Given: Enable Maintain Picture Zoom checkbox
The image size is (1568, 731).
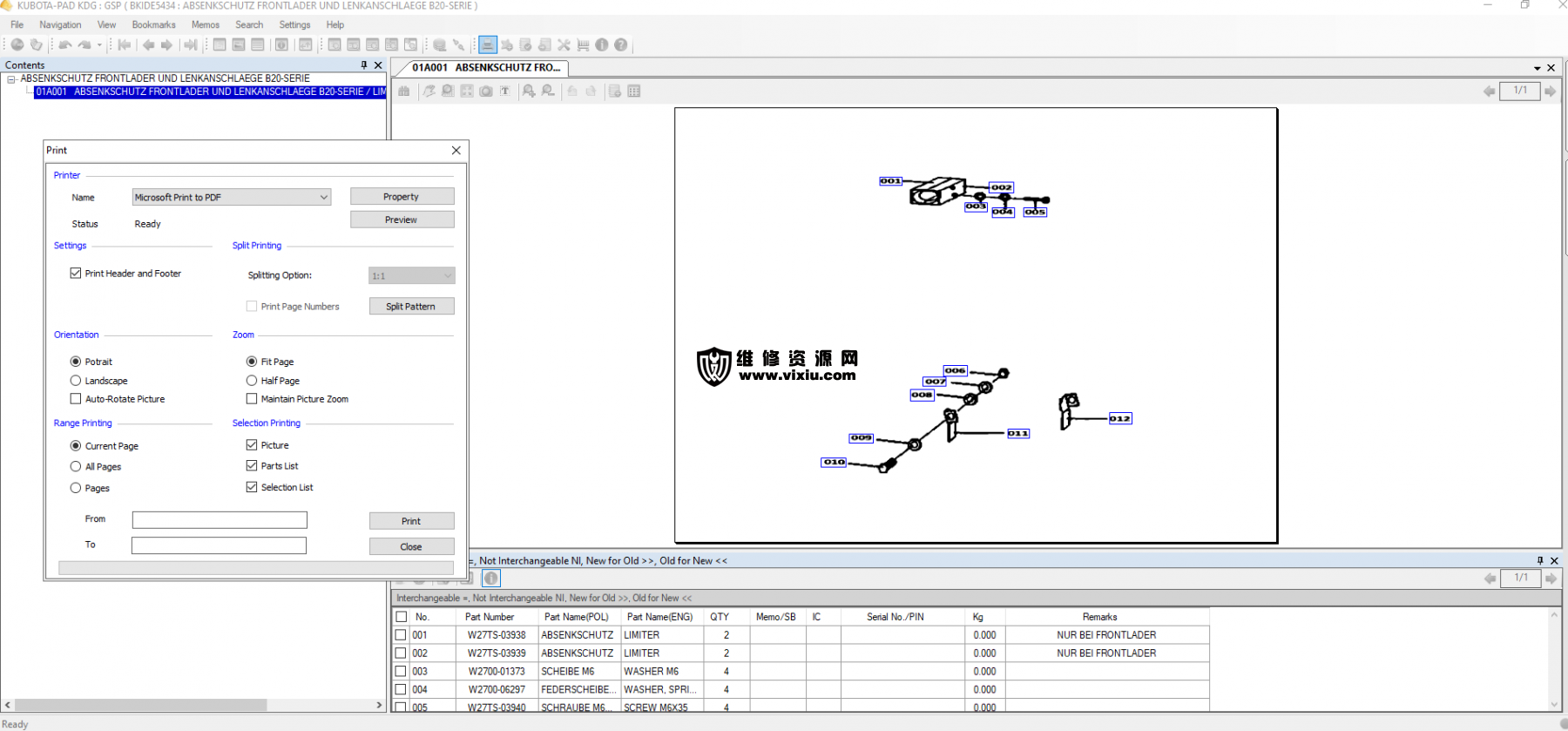Looking at the screenshot, I should [x=252, y=398].
